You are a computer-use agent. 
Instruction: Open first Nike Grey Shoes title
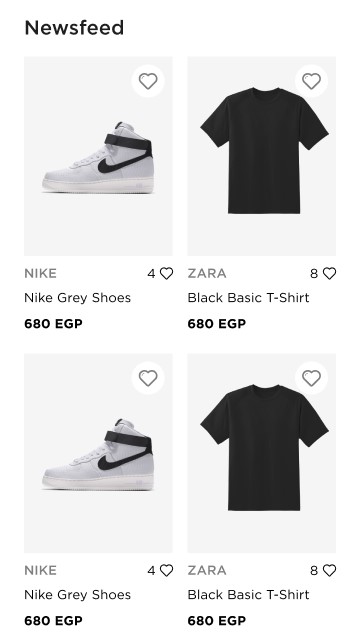[x=77, y=298]
